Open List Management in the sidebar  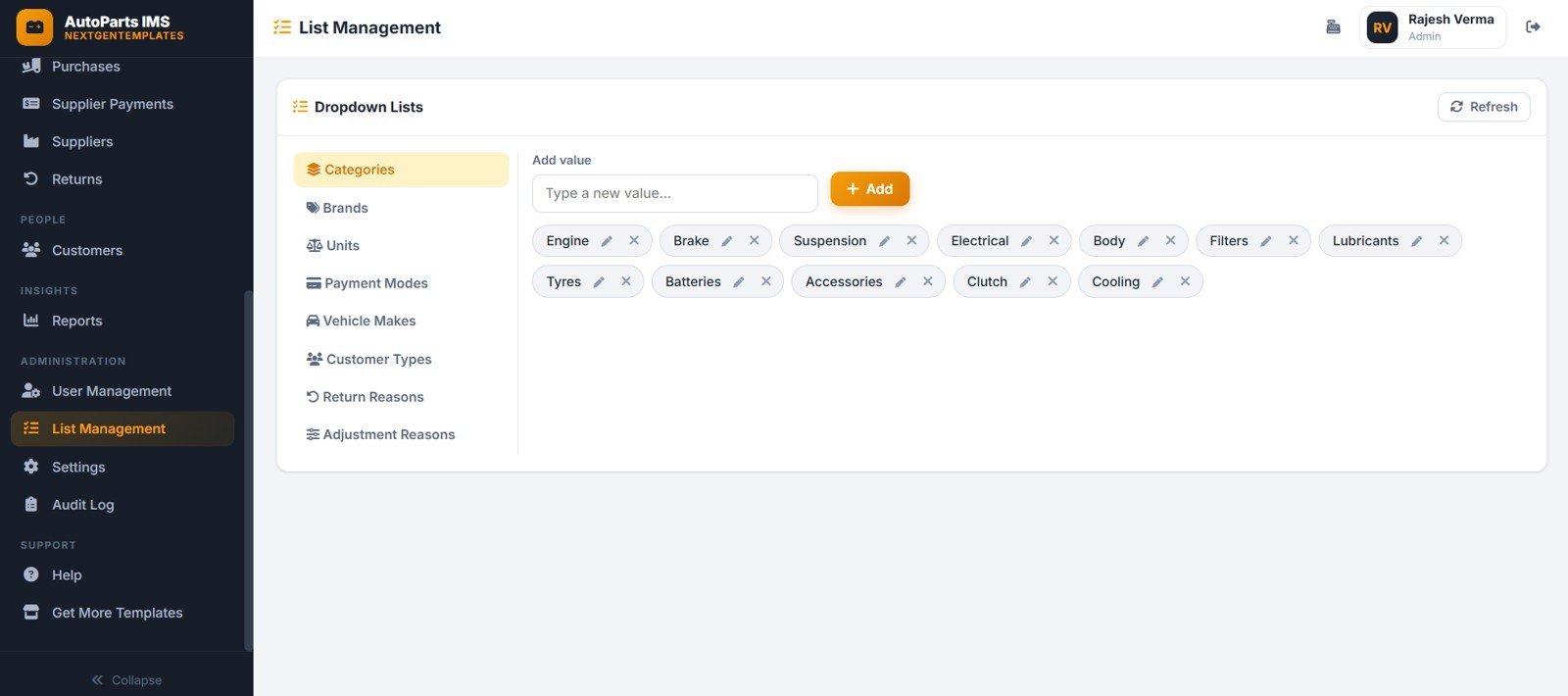122,428
